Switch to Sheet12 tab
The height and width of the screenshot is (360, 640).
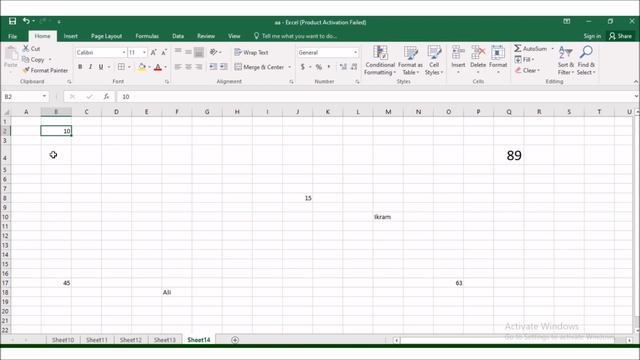coord(131,340)
